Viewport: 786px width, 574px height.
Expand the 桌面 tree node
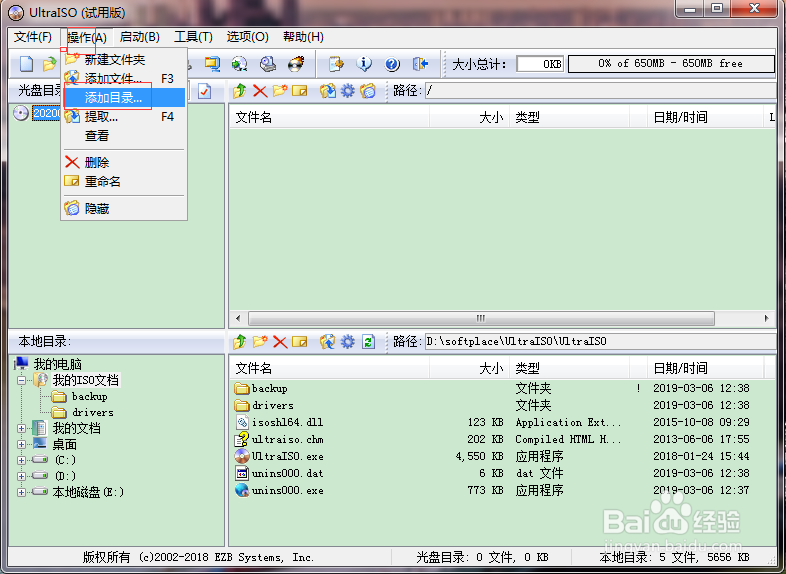21,445
